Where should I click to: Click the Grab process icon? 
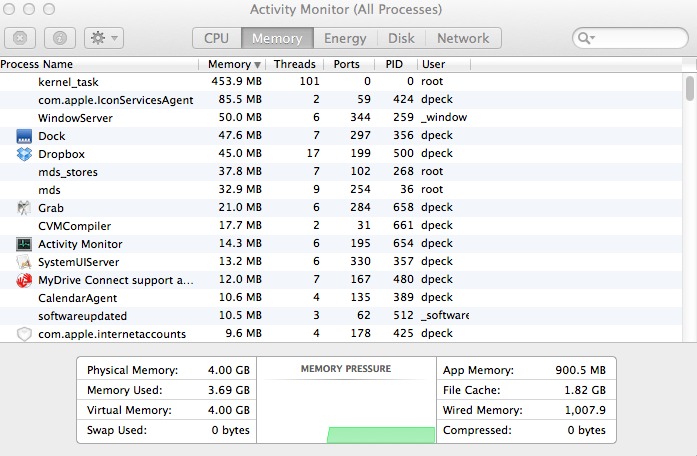[24, 208]
